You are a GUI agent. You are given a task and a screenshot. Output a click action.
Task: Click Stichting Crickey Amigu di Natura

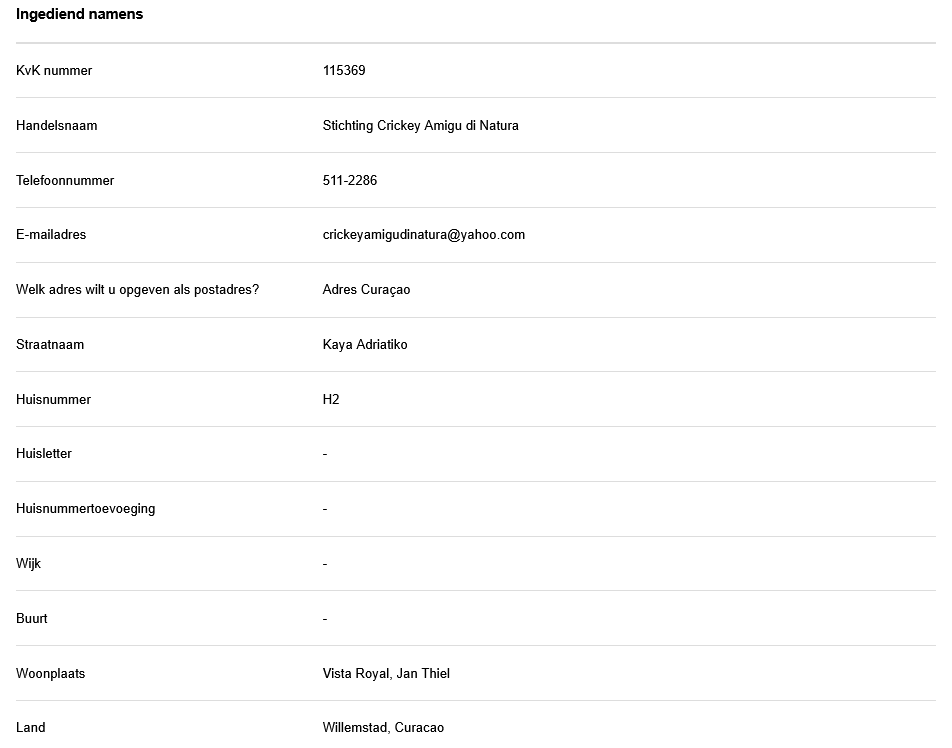(420, 126)
